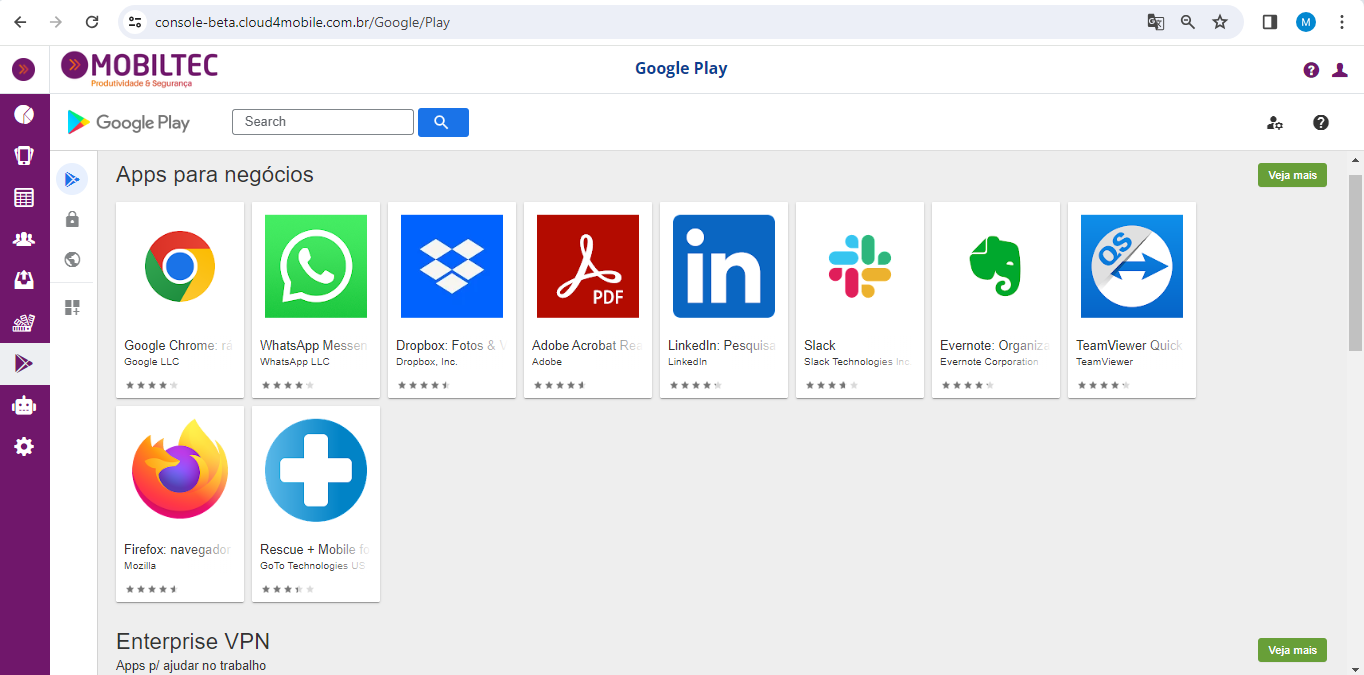1364x675 pixels.
Task: Click the GoTo Technologies developer text
Action: (312, 566)
